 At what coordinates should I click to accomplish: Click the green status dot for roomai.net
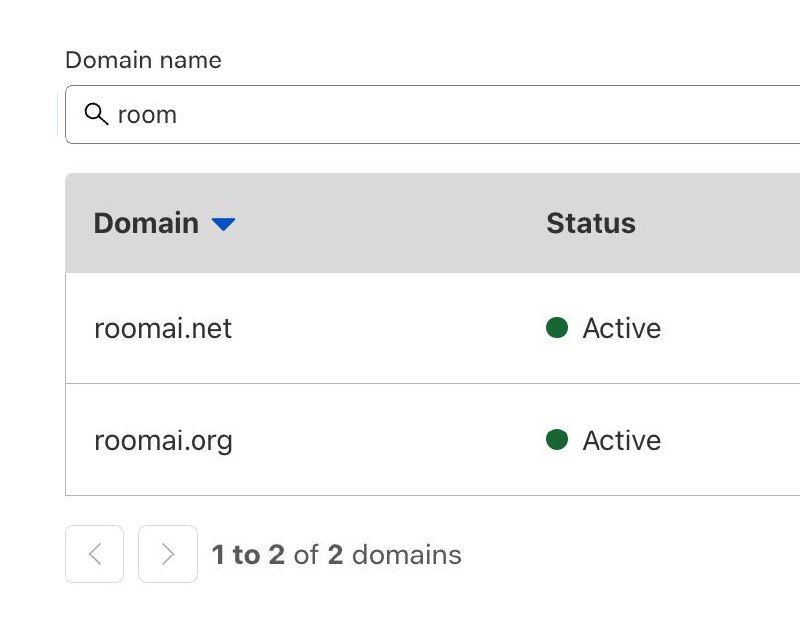(x=557, y=328)
